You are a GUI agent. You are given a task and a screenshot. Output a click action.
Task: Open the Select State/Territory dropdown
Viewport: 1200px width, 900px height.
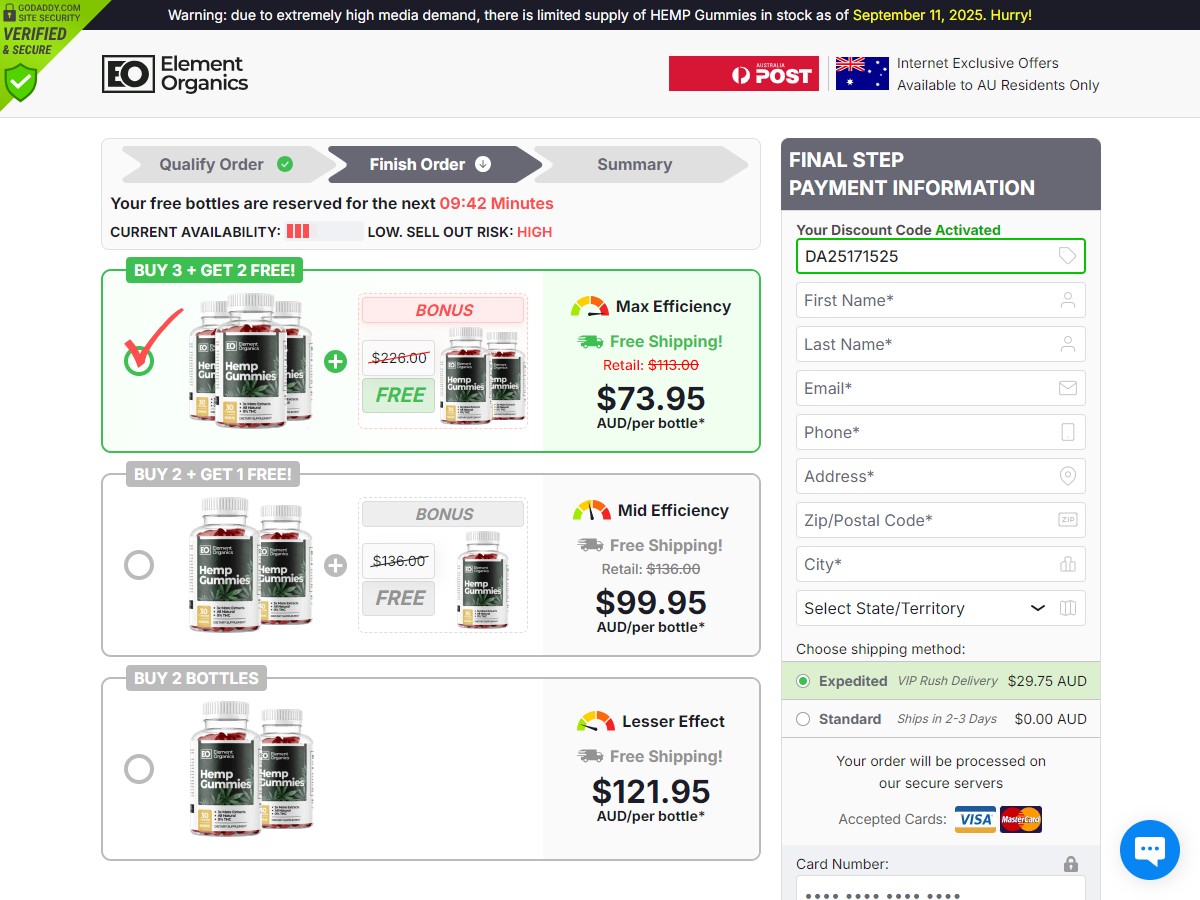pos(941,608)
